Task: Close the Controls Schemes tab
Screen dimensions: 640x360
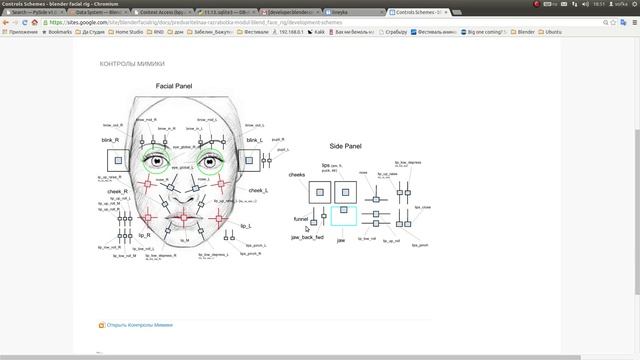Action: point(446,12)
